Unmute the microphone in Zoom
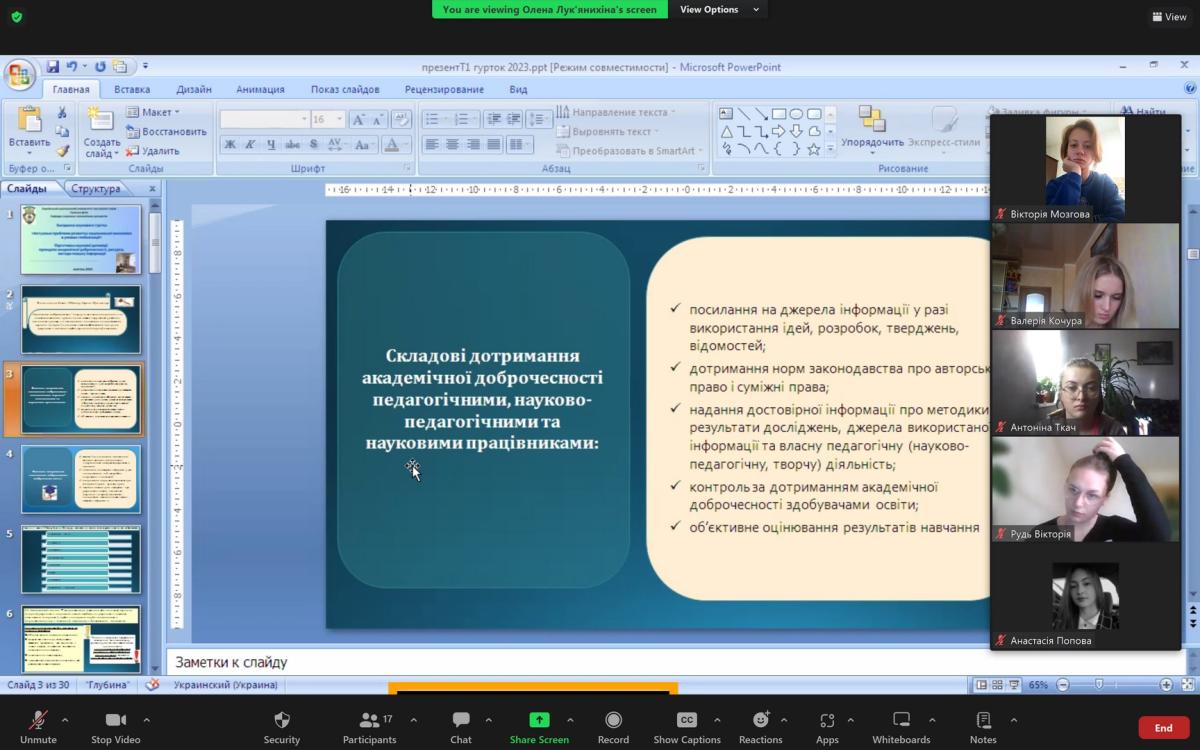The image size is (1200, 750). (x=38, y=720)
